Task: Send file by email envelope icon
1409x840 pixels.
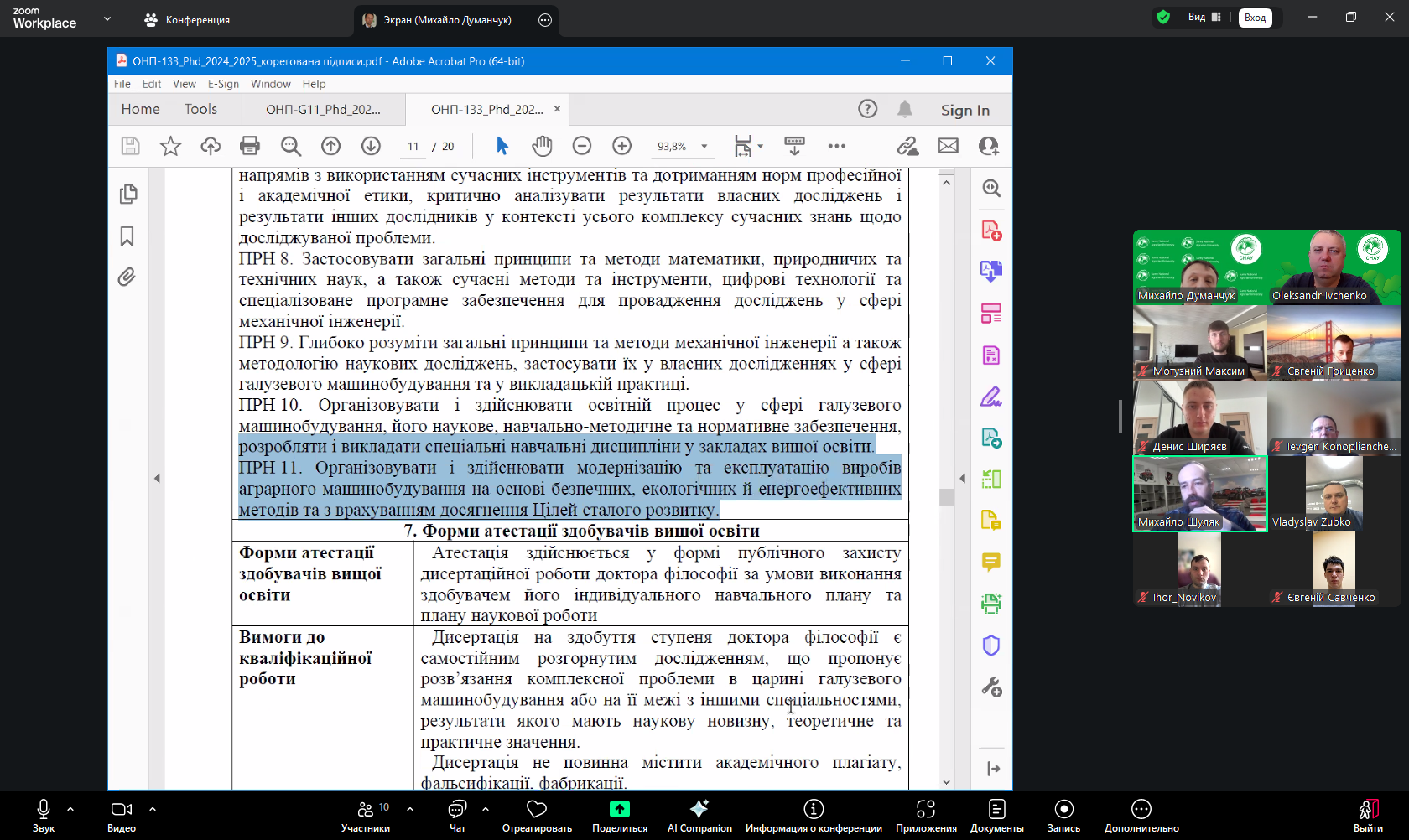Action: [948, 146]
